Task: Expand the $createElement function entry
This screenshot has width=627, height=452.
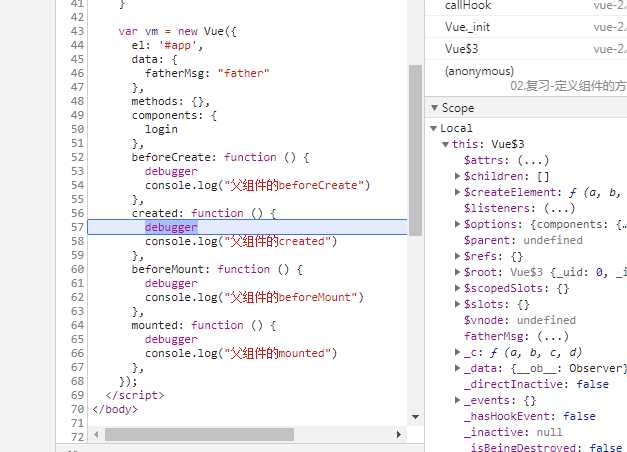Action: click(x=457, y=192)
